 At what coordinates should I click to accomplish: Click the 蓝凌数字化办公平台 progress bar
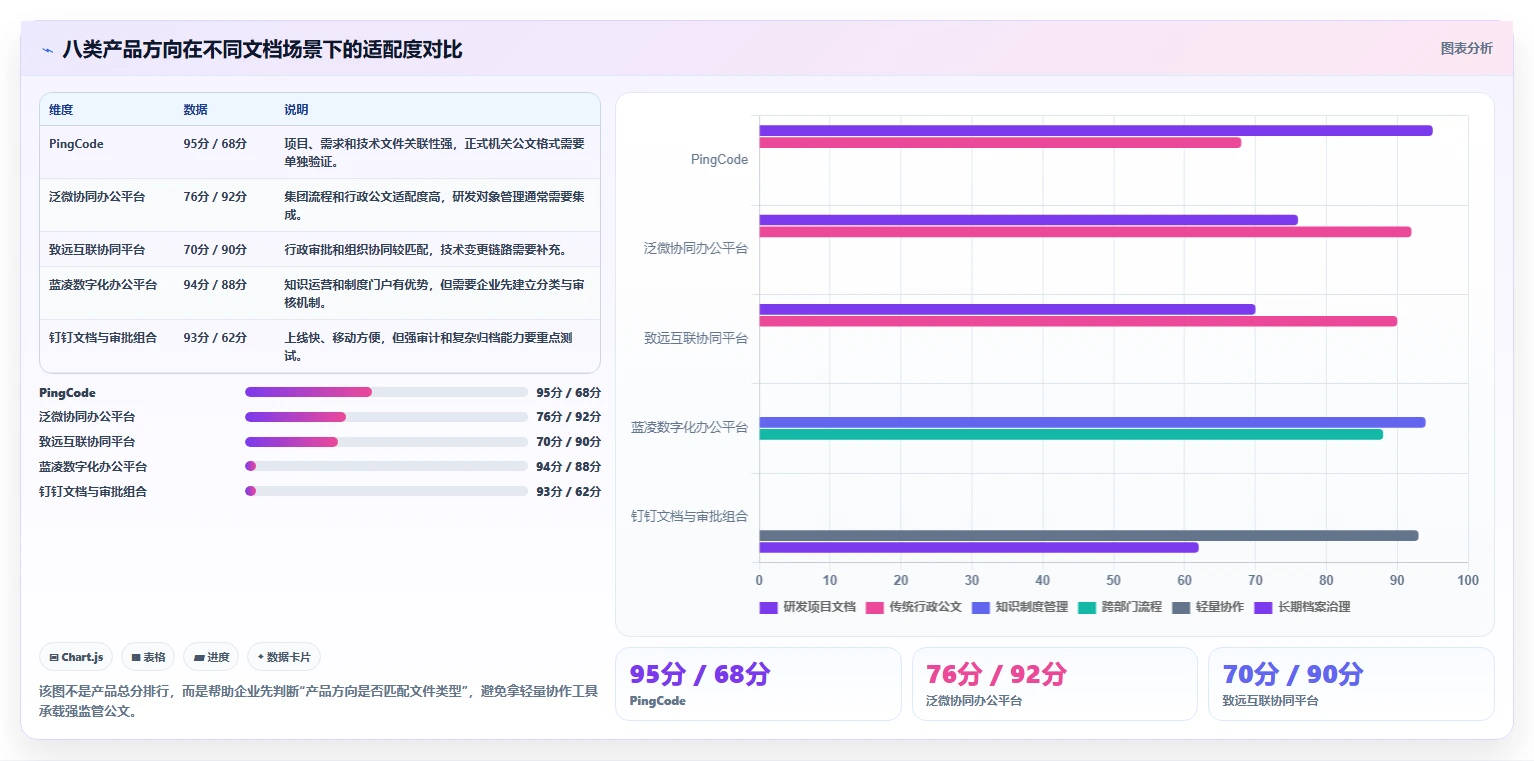pyautogui.click(x=386, y=466)
